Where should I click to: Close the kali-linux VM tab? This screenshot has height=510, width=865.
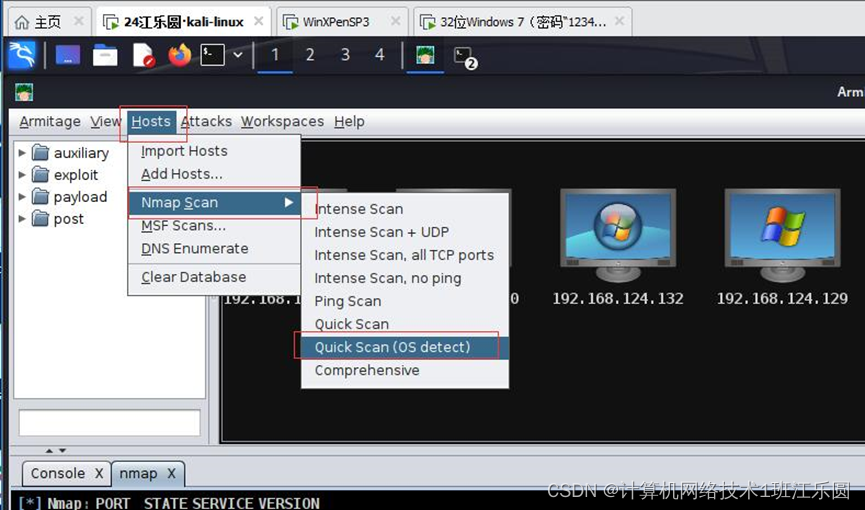click(258, 22)
